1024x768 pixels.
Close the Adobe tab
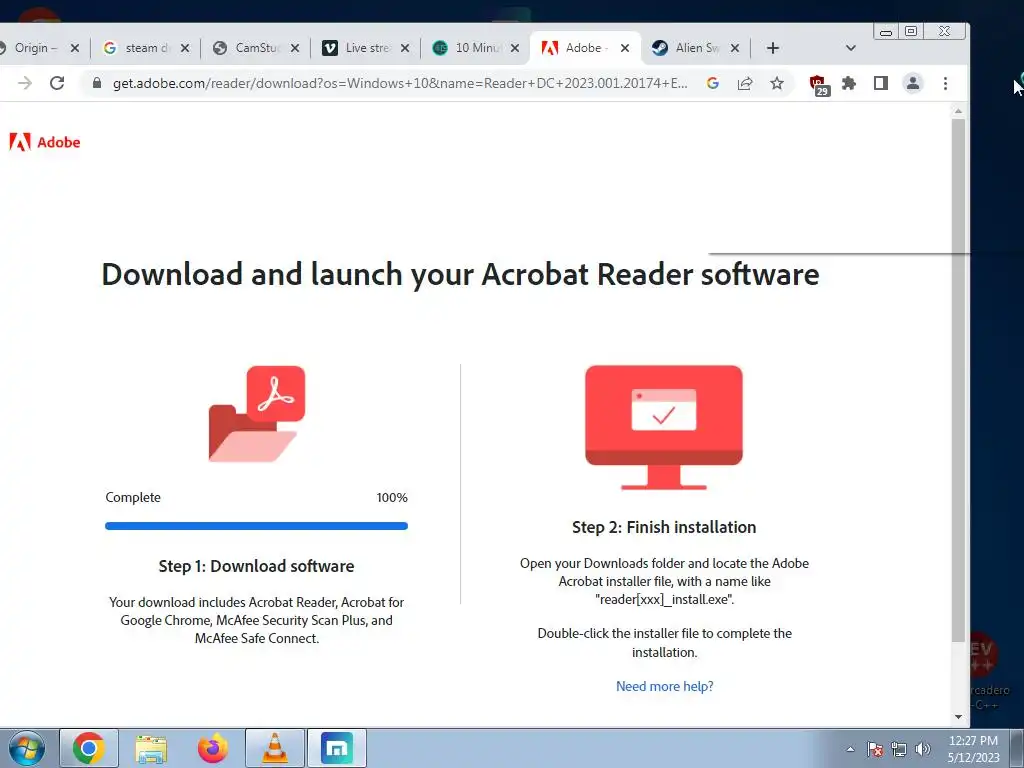tap(625, 48)
